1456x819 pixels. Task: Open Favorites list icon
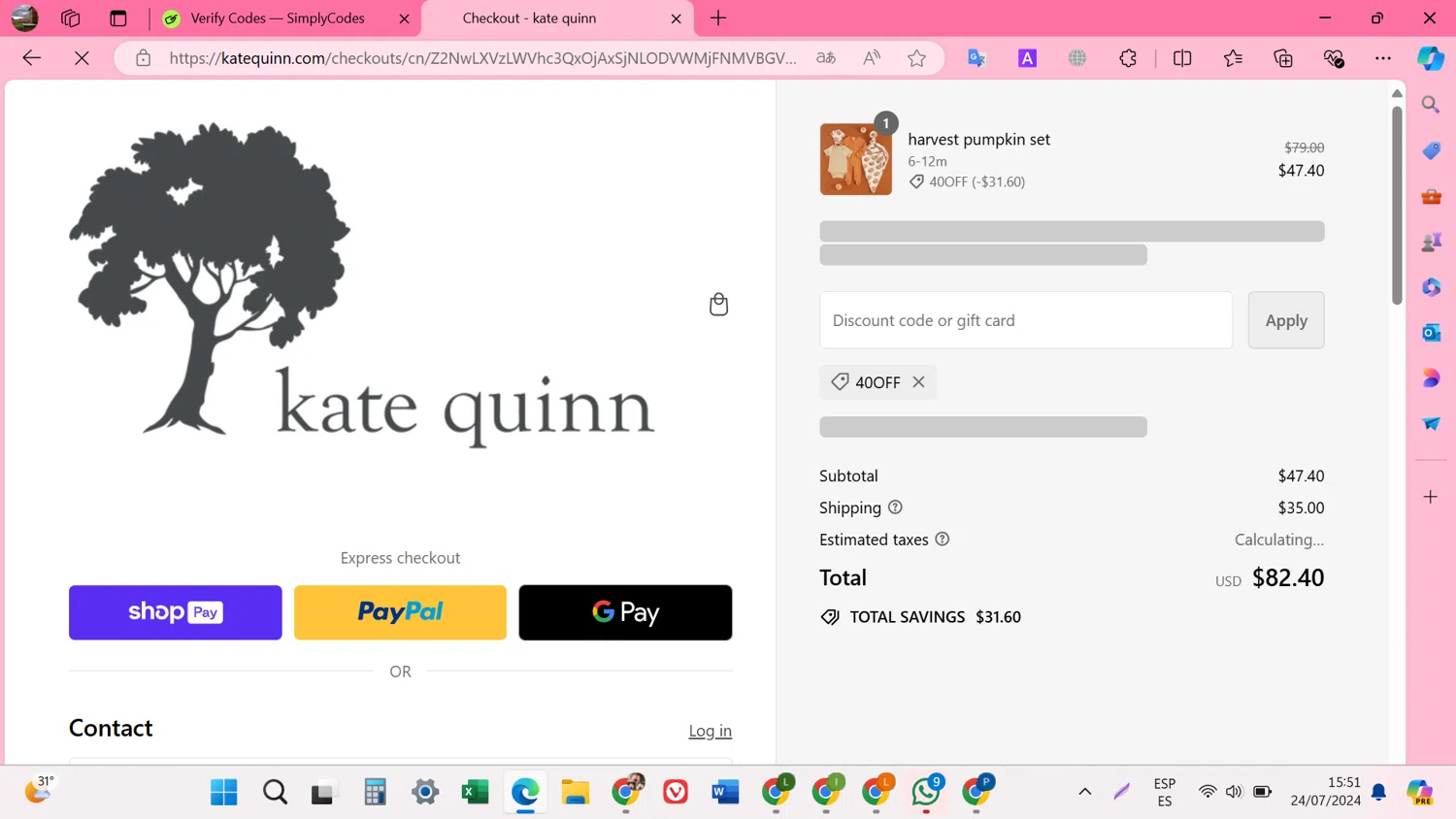[x=1233, y=58]
